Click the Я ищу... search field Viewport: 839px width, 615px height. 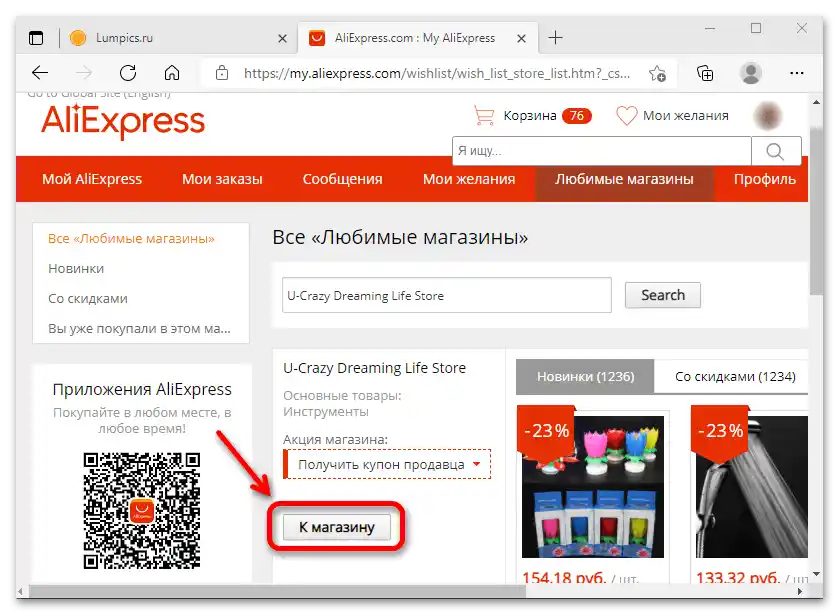602,151
